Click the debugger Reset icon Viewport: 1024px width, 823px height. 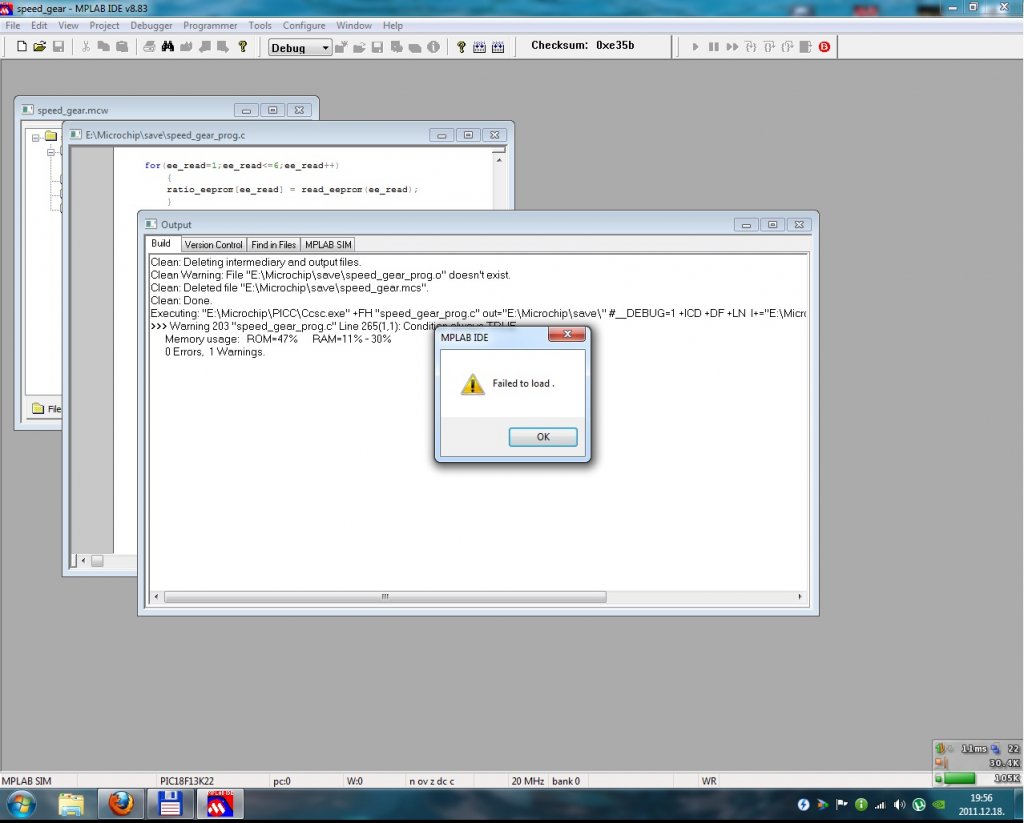pyautogui.click(x=805, y=47)
